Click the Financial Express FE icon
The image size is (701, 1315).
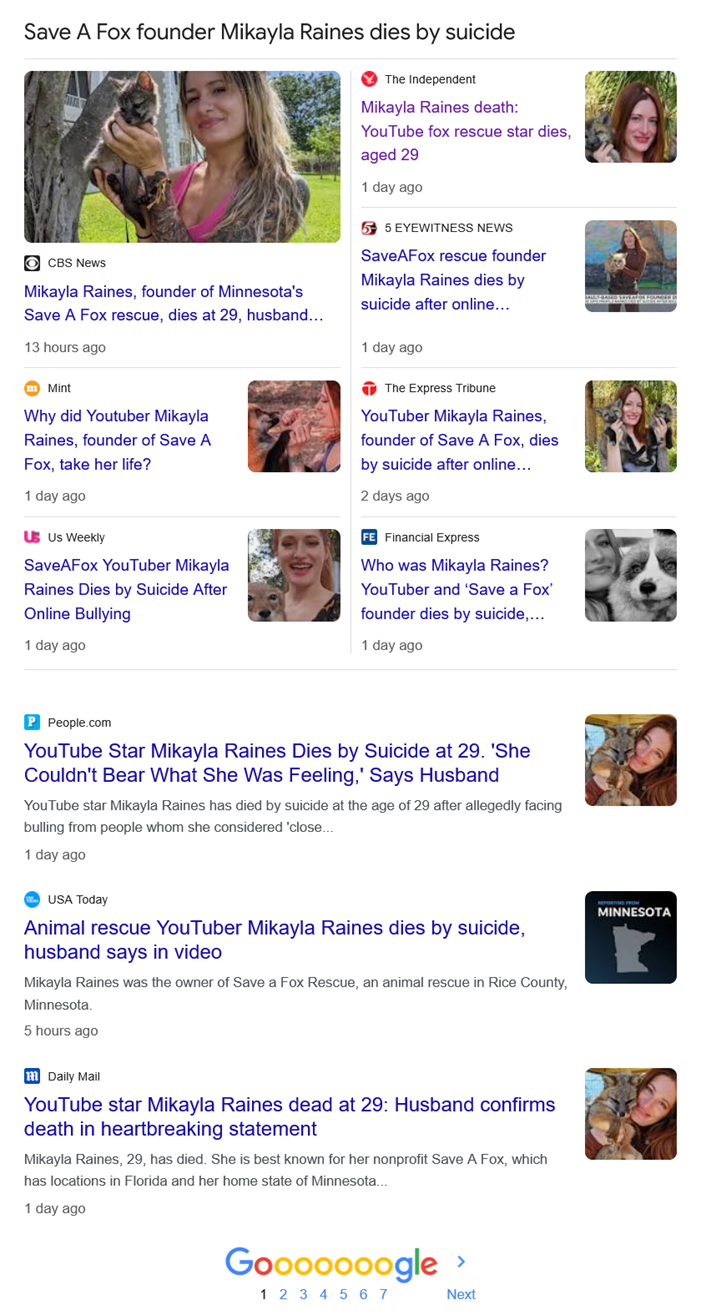pos(369,537)
